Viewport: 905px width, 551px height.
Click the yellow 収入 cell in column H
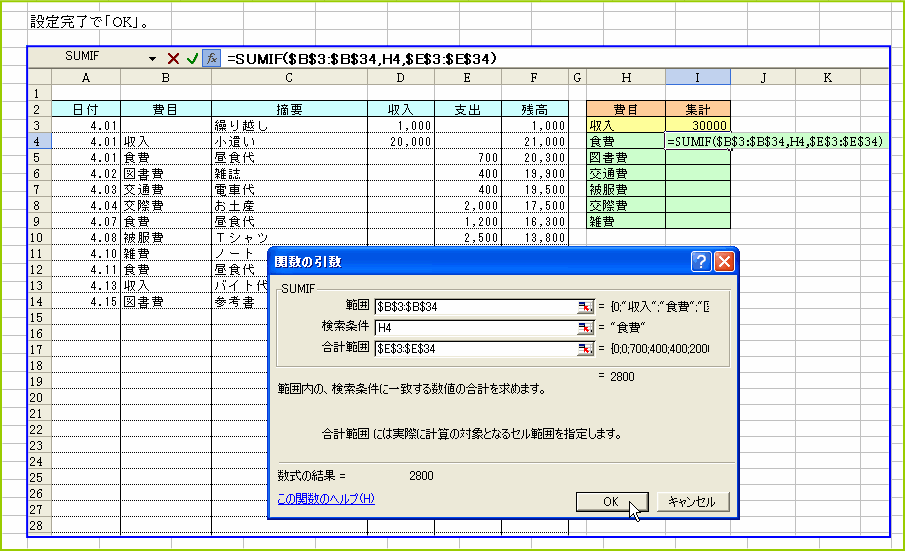click(626, 126)
